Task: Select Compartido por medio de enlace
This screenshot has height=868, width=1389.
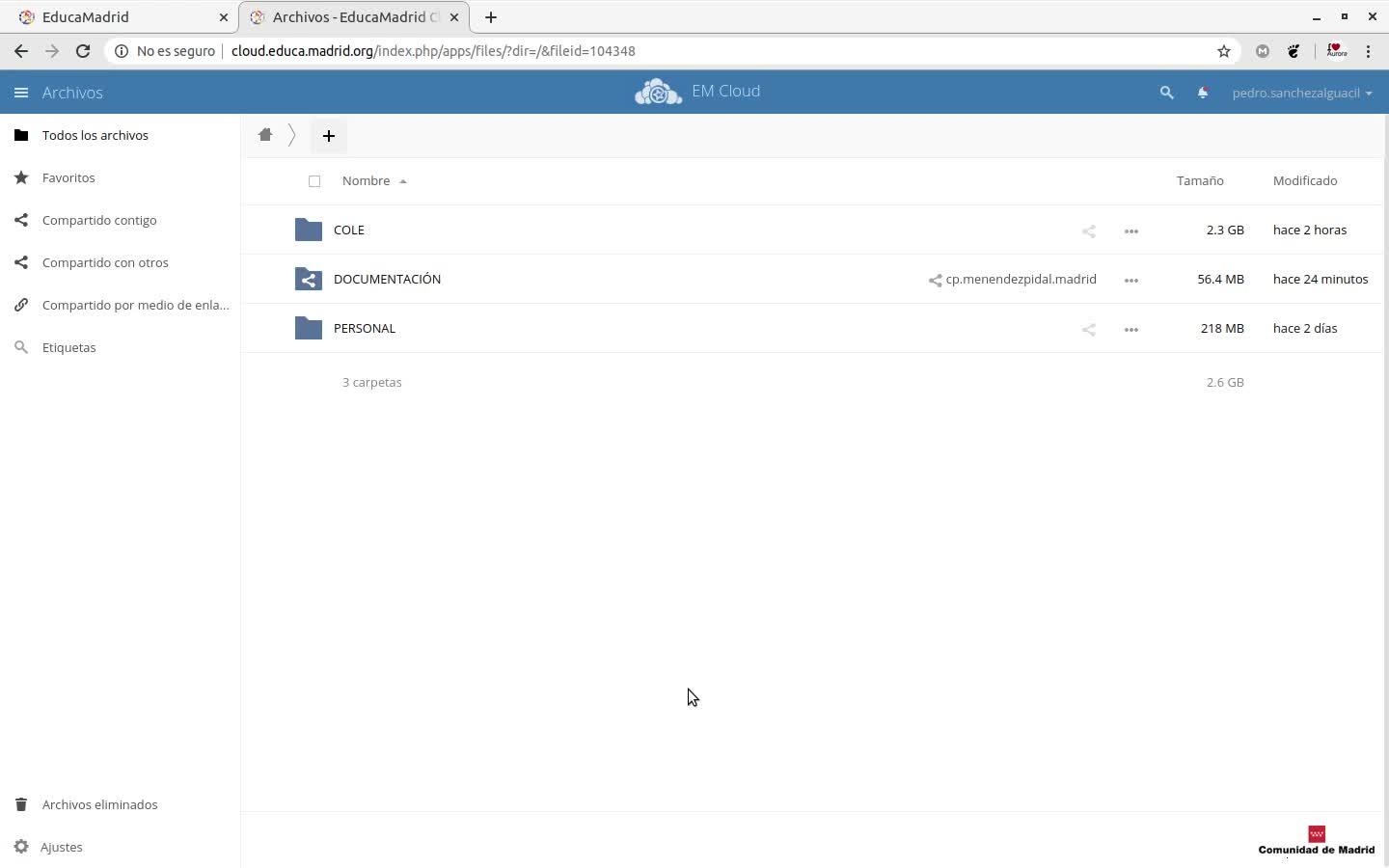Action: [120, 305]
